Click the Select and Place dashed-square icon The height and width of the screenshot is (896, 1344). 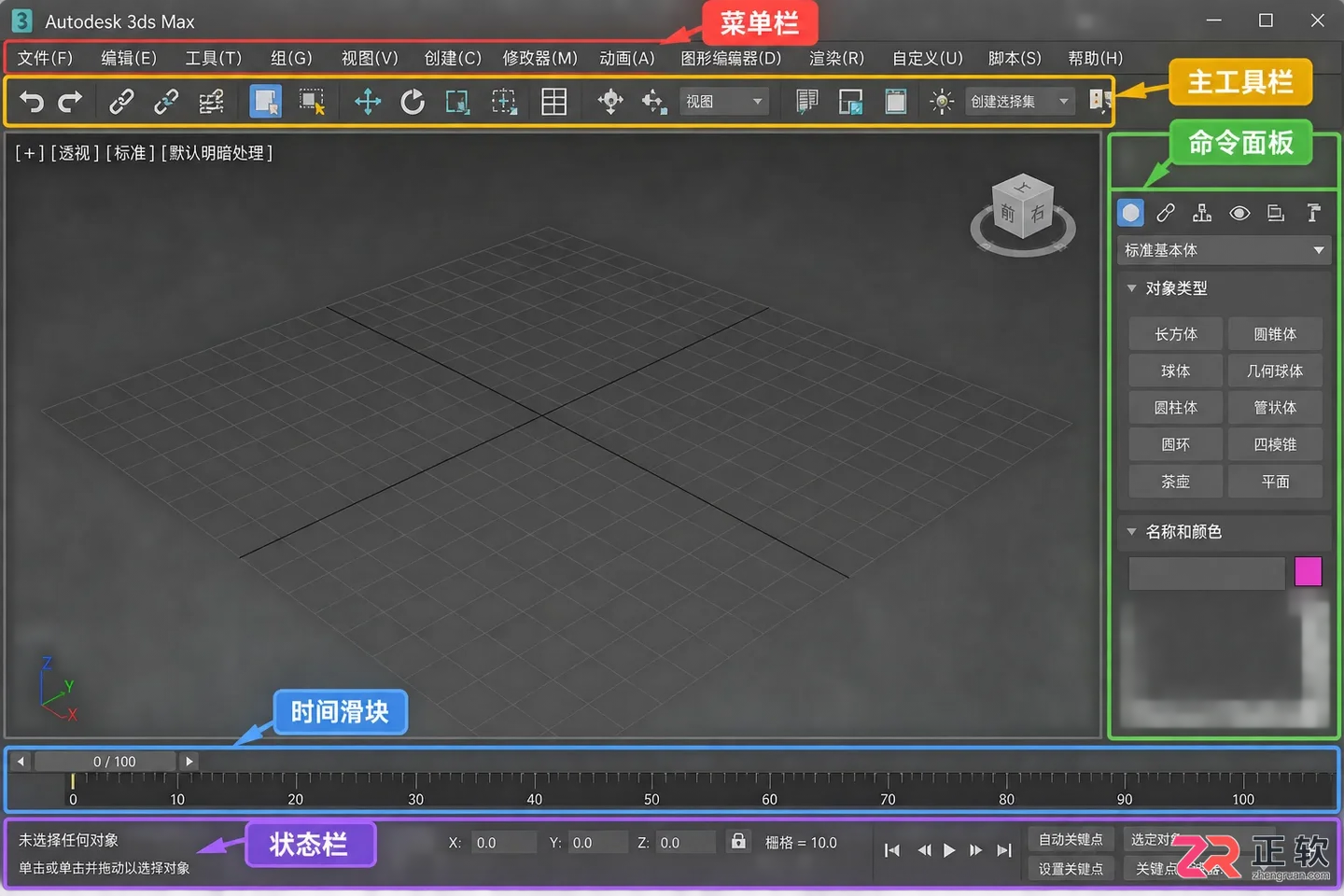point(504,101)
